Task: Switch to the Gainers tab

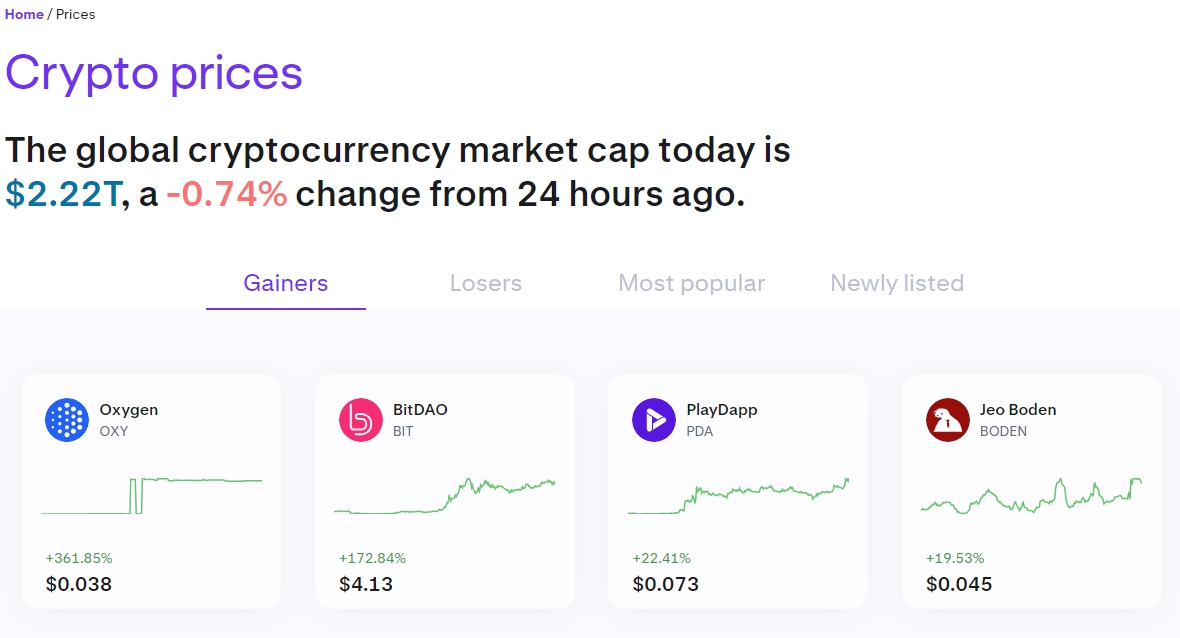Action: pos(286,283)
